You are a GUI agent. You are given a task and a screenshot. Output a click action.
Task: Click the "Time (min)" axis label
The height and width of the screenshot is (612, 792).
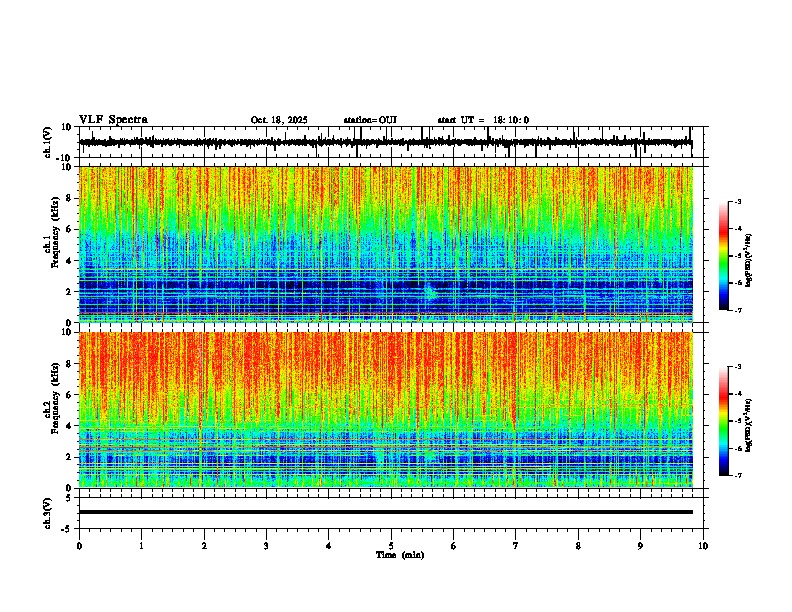point(400,555)
